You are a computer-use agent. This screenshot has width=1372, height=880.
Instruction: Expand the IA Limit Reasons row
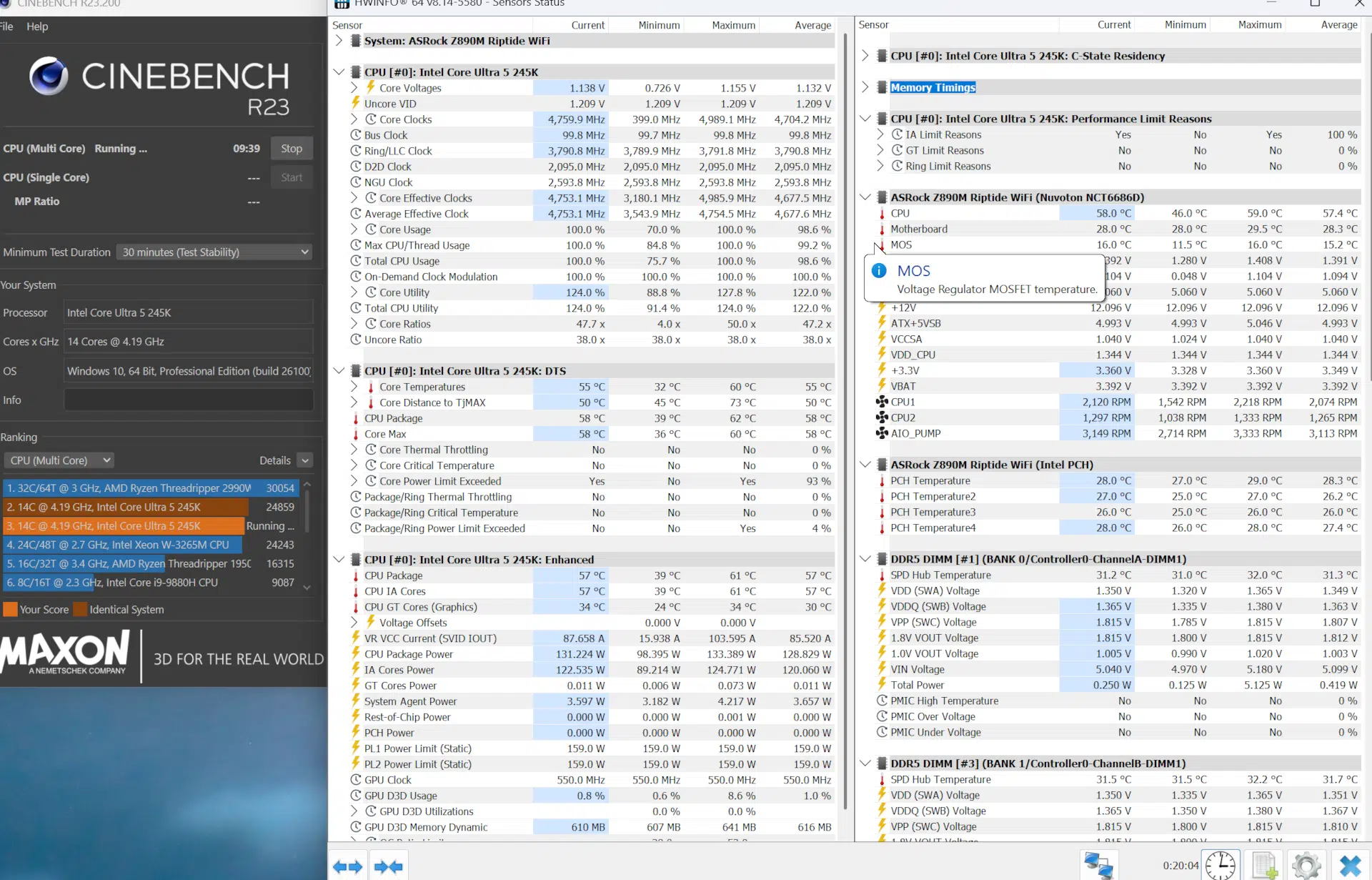(880, 134)
